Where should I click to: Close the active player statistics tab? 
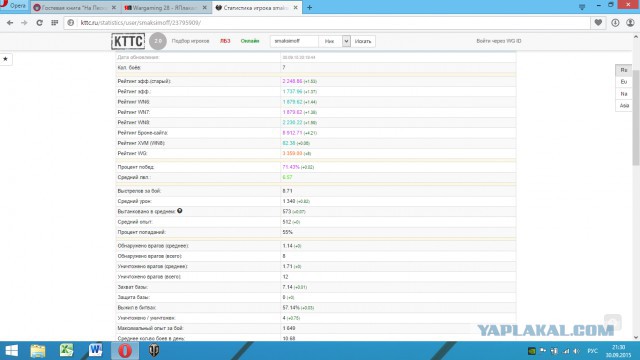click(x=296, y=8)
